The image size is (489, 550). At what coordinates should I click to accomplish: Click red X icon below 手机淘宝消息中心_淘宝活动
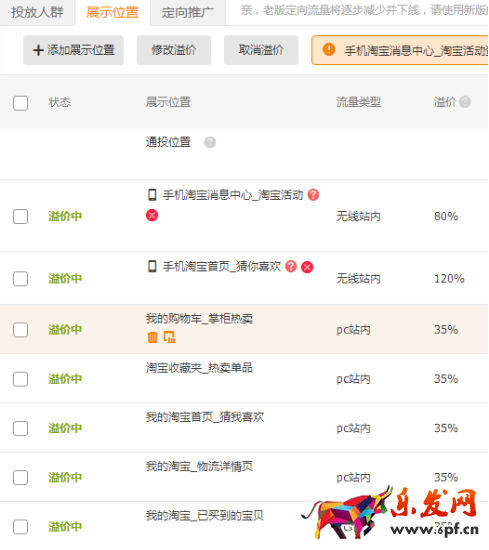152,215
